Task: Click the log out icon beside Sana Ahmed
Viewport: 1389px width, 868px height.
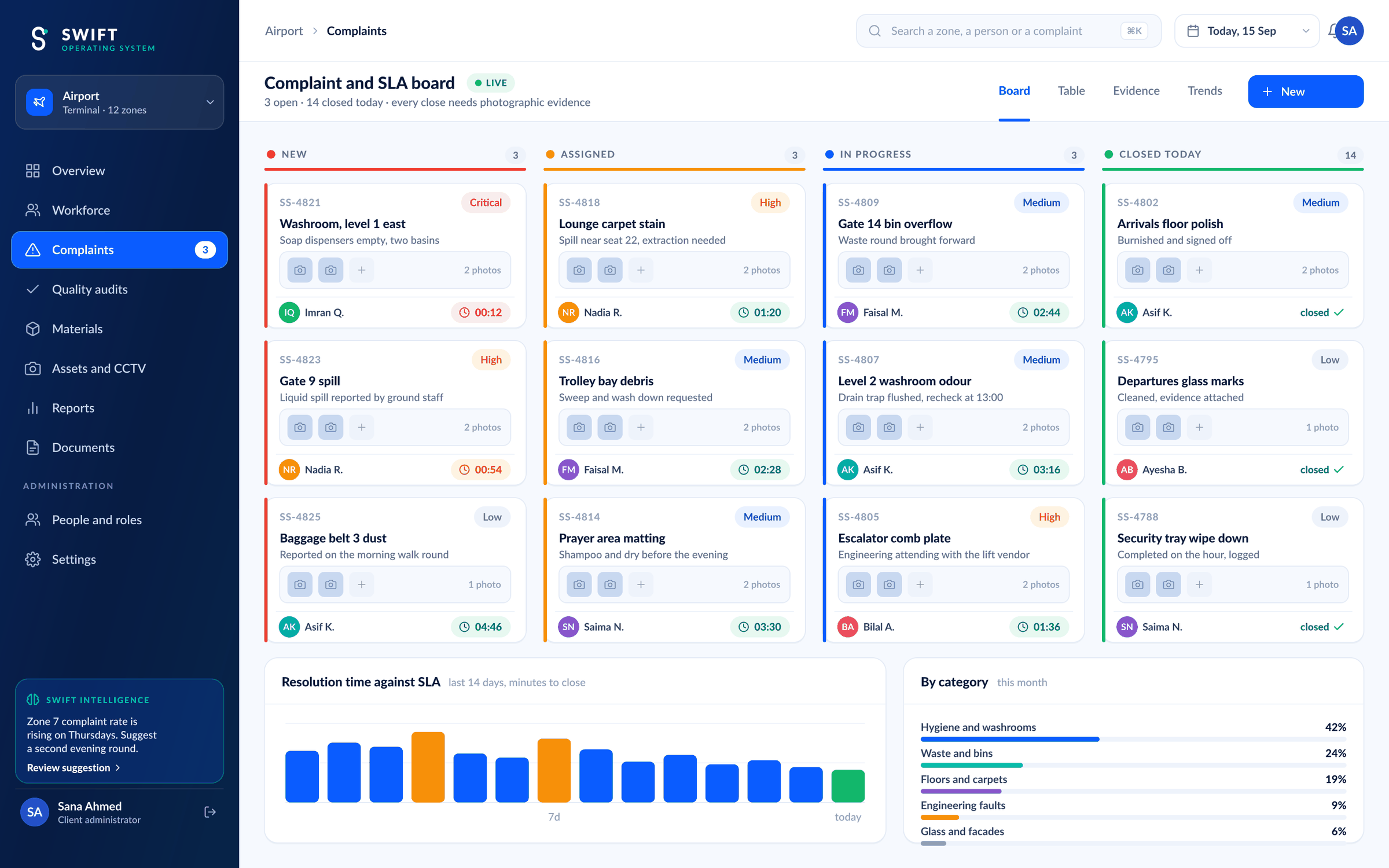Action: point(210,812)
